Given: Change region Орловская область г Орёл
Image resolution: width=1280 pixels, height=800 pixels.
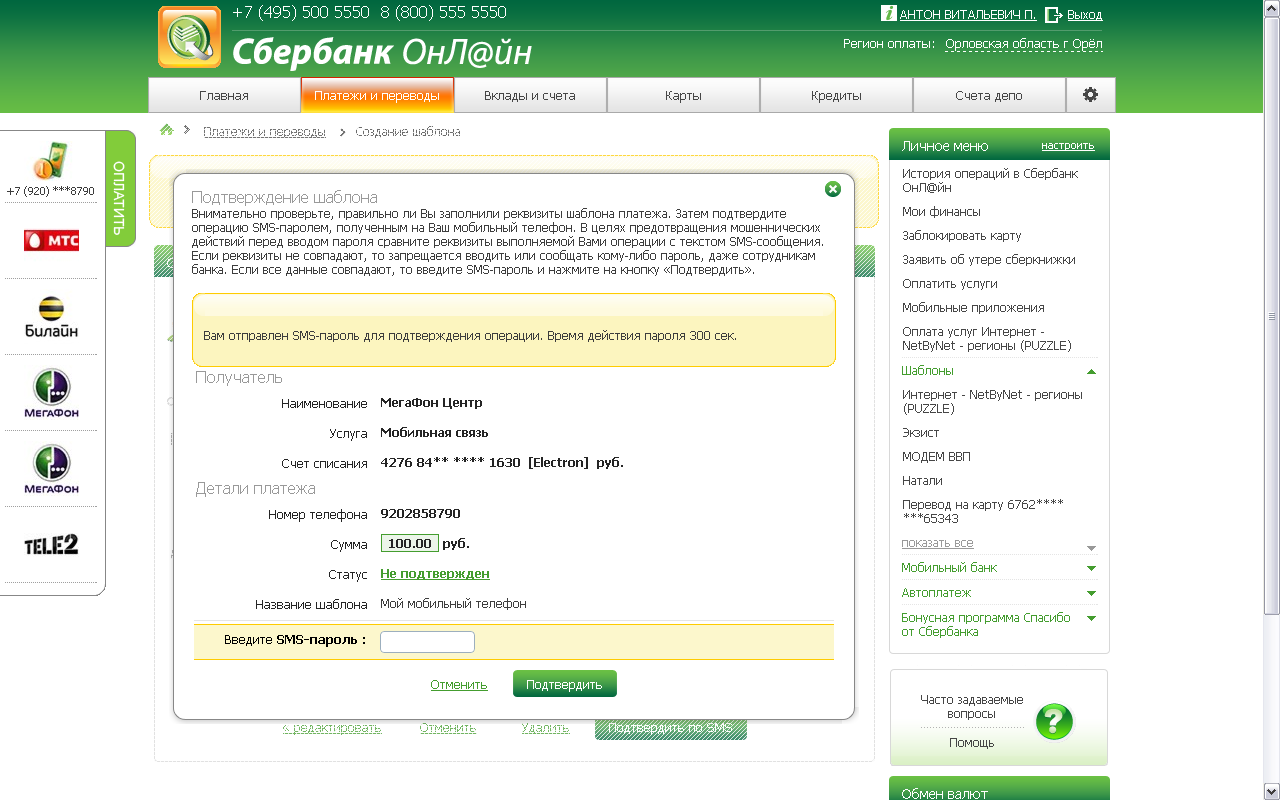Looking at the screenshot, I should (x=1024, y=44).
